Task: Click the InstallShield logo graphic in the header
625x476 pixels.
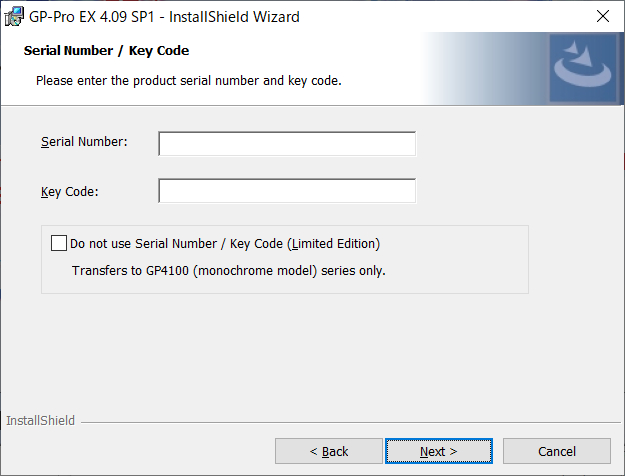Action: (583, 68)
